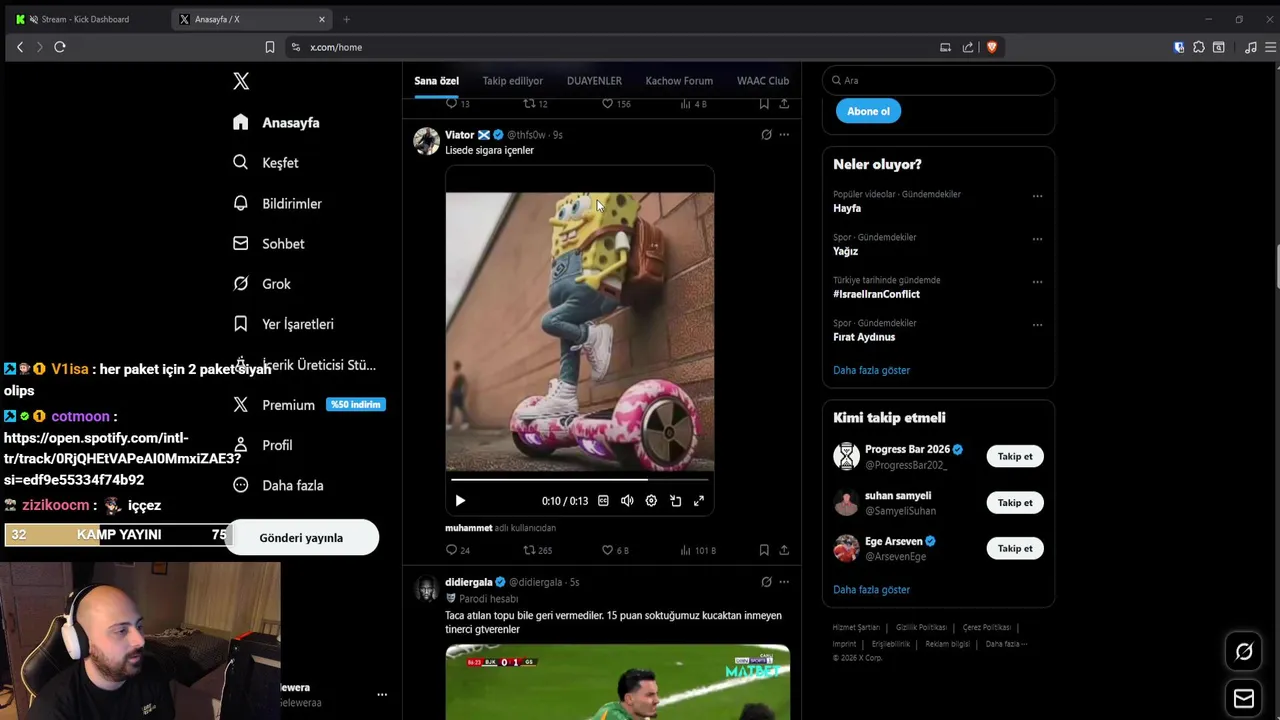Screen dimensions: 1280x720
Task: Open Grok explain on didiergala post
Action: tap(766, 582)
